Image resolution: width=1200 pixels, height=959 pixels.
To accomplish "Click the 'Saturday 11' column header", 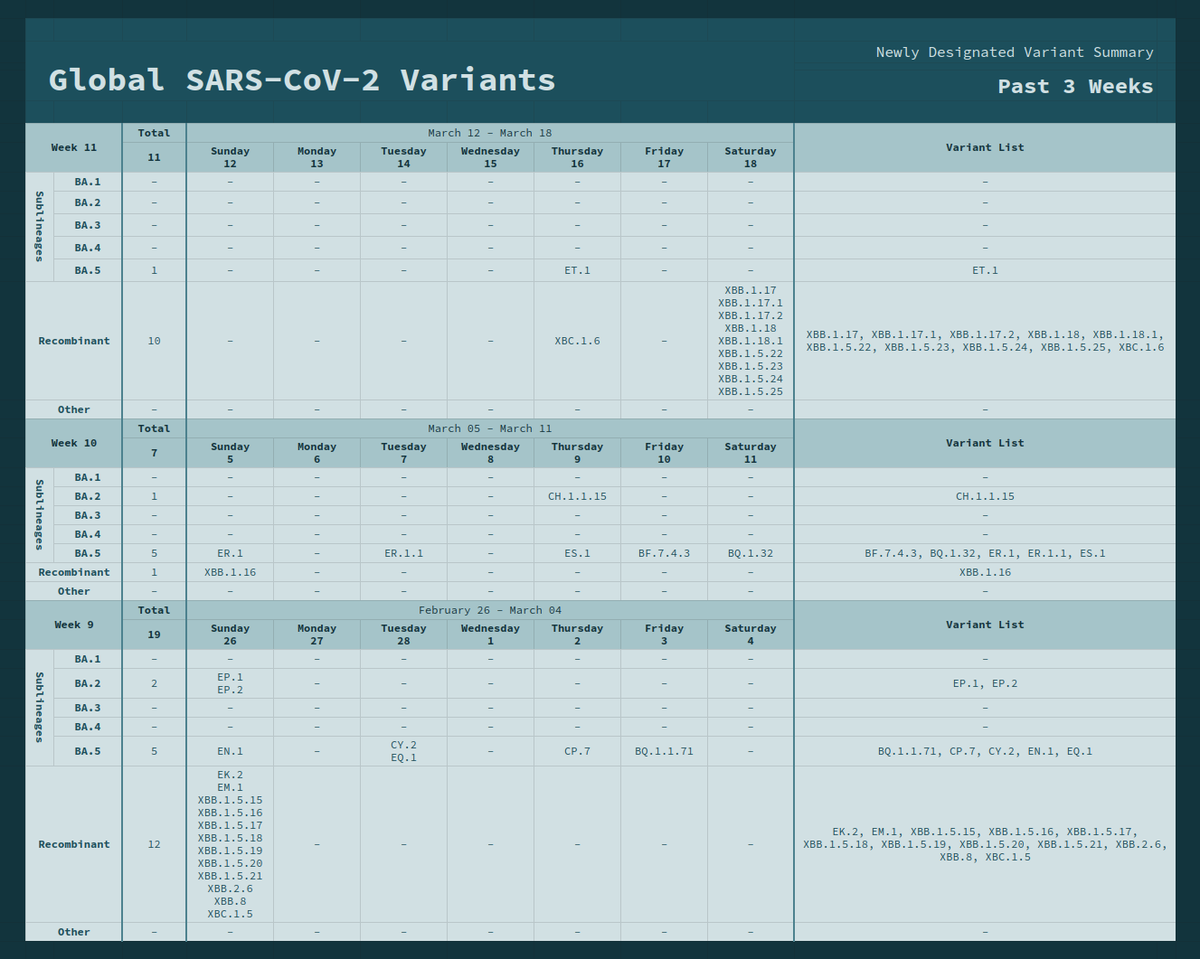I will [x=750, y=453].
